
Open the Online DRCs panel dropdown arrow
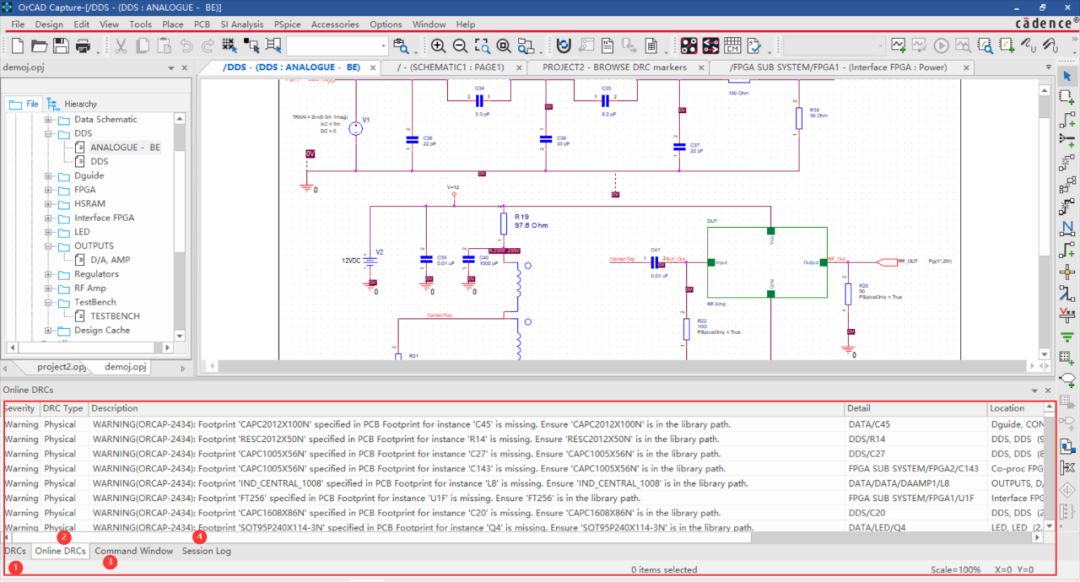pyautogui.click(x=1034, y=390)
